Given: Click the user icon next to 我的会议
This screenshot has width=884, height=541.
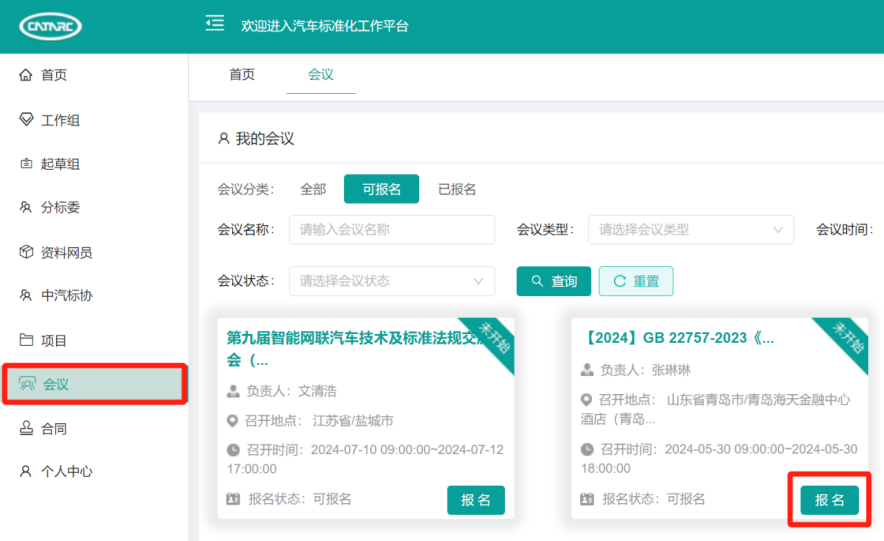Looking at the screenshot, I should click(x=224, y=138).
